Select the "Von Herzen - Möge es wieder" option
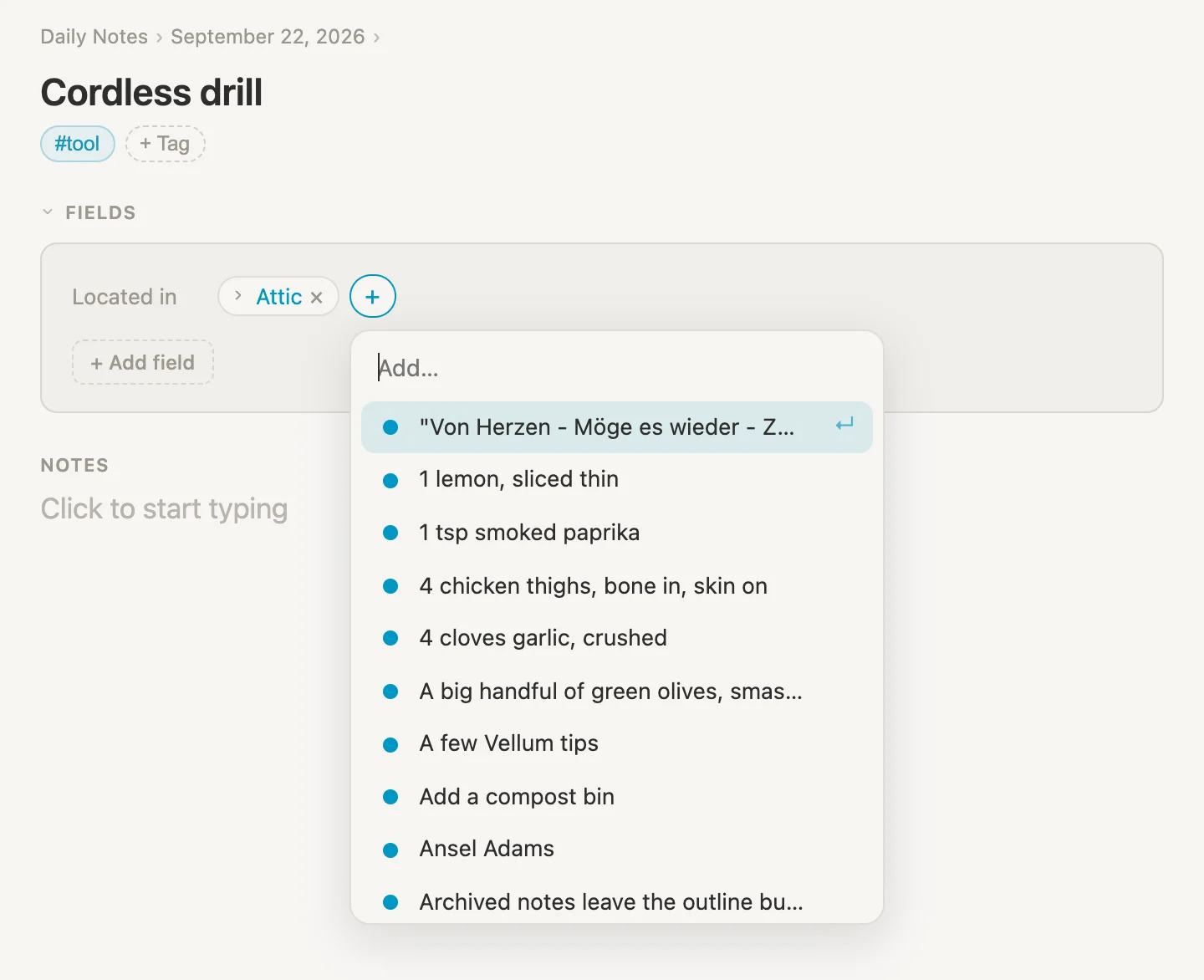This screenshot has width=1204, height=980. click(x=617, y=427)
